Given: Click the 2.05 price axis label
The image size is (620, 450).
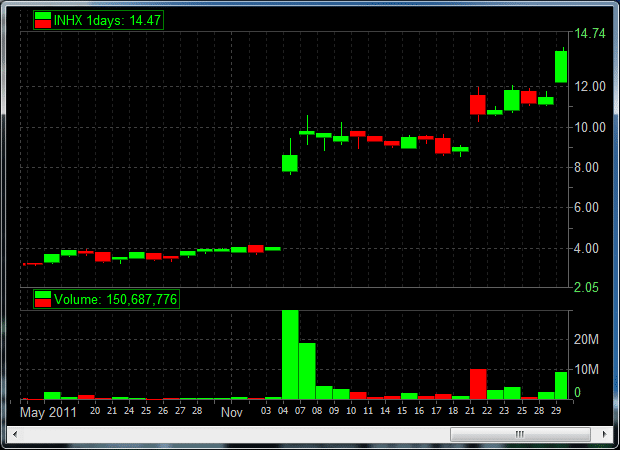Looking at the screenshot, I should tap(586, 287).
